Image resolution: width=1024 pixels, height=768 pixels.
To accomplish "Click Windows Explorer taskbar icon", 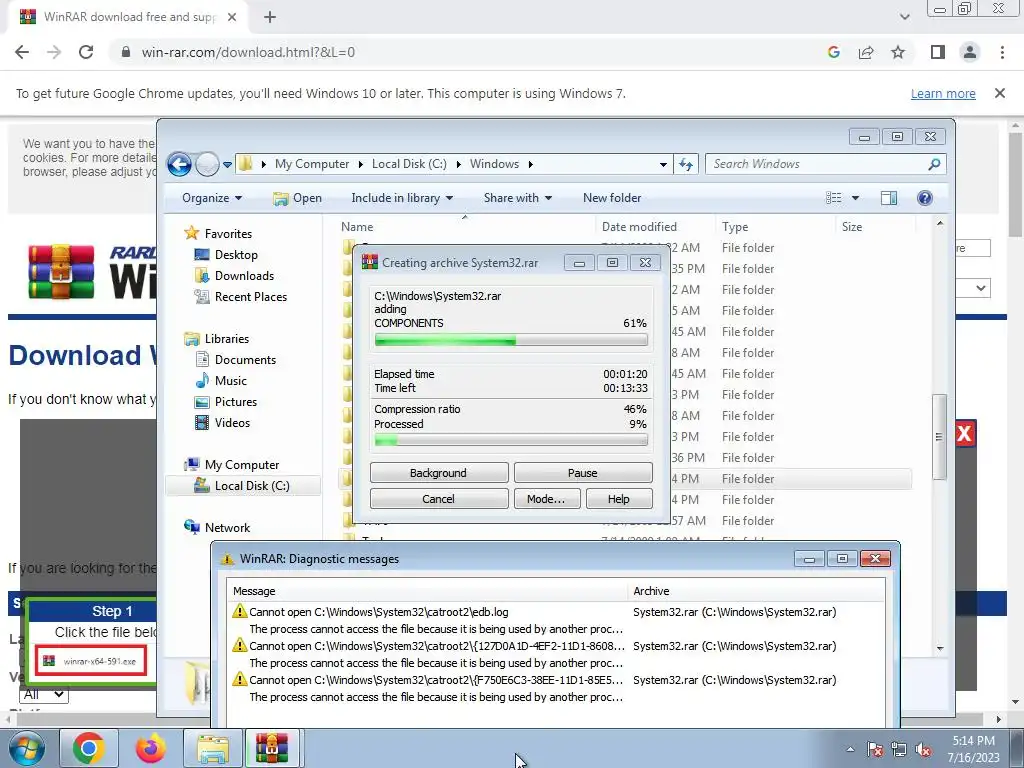I will pyautogui.click(x=212, y=748).
